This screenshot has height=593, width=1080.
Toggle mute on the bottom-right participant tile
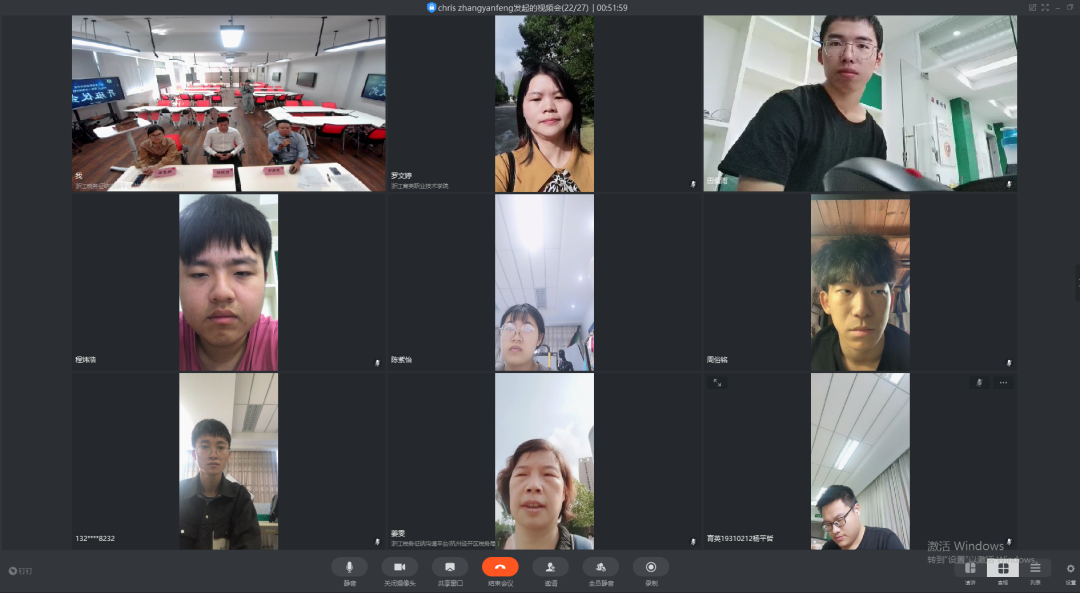pyautogui.click(x=979, y=382)
